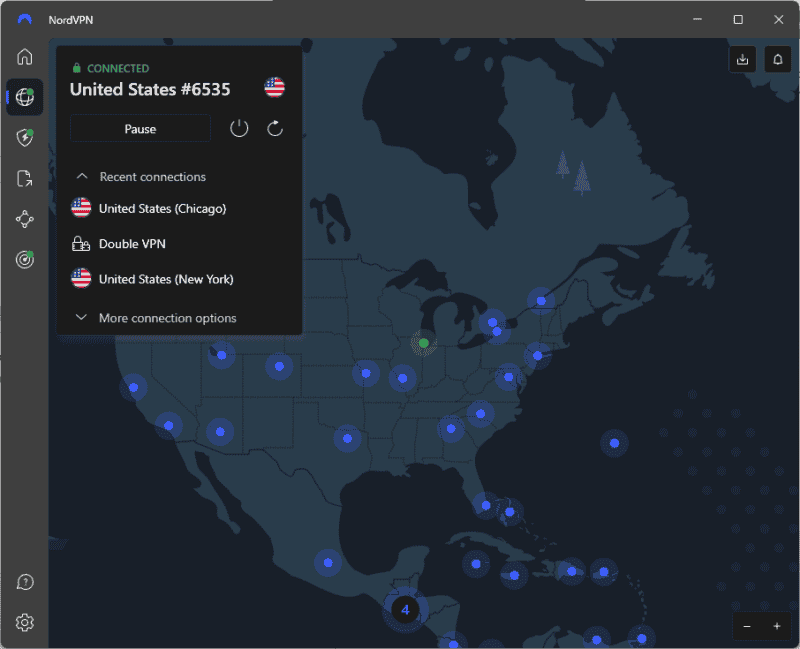
Task: Open the help question mark icon
Action: click(25, 582)
